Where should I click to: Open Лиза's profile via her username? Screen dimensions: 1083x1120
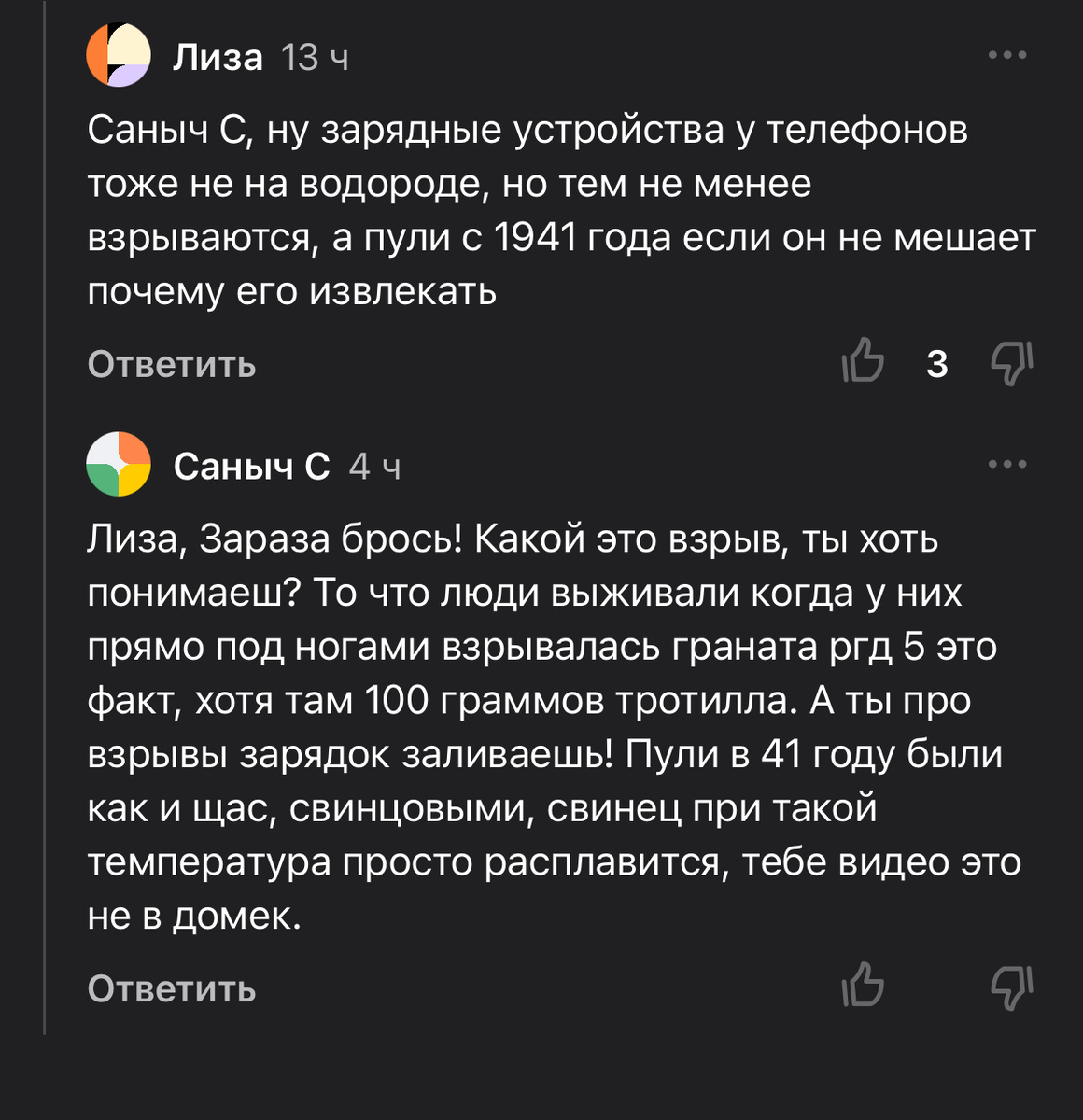point(218,58)
